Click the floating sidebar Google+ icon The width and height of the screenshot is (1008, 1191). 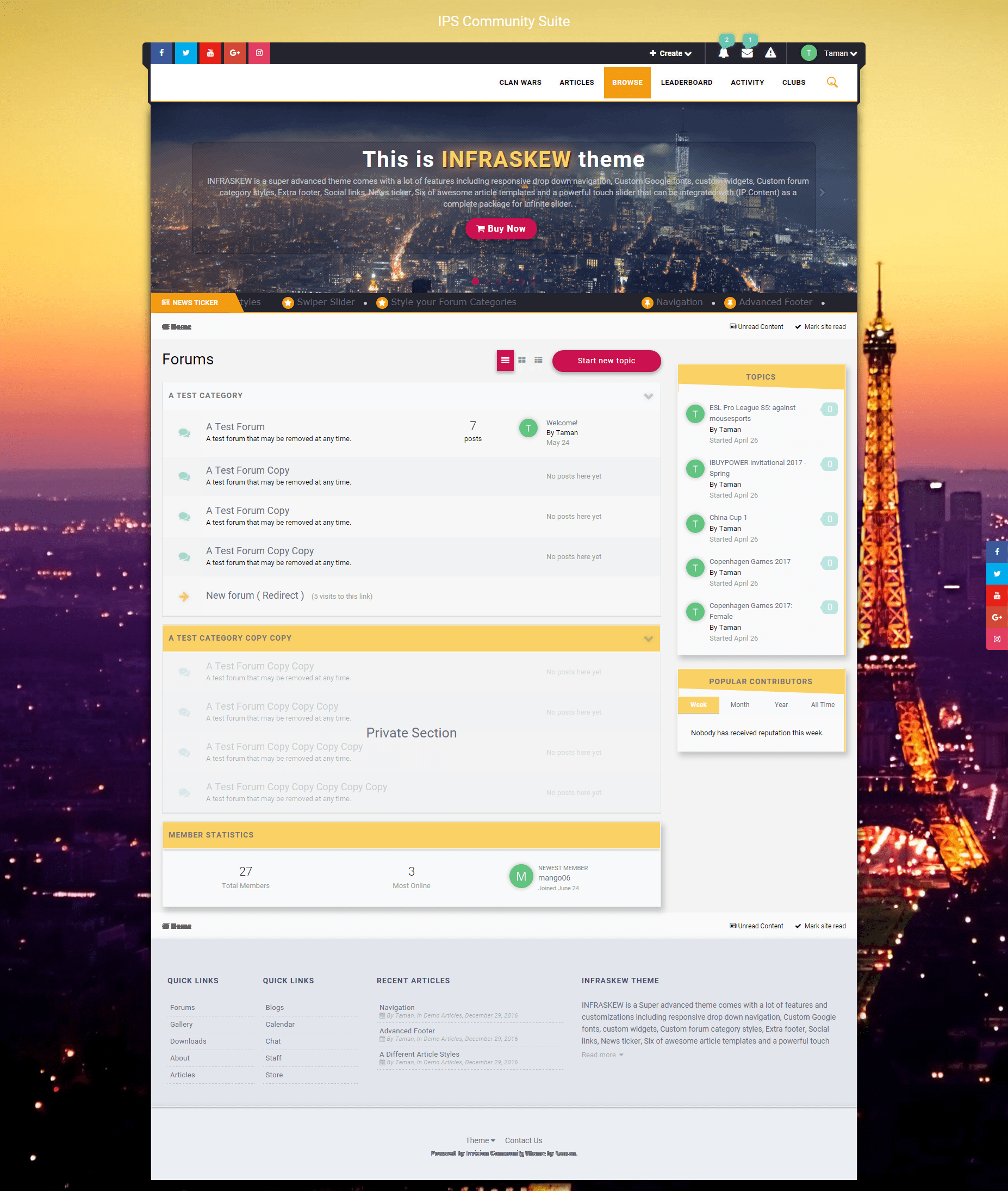[x=997, y=617]
